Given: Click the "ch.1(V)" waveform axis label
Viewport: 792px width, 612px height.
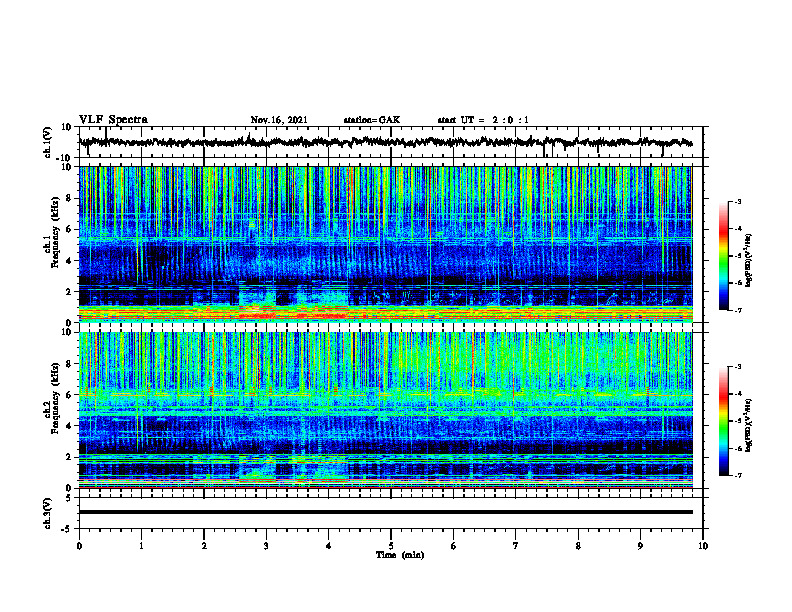Looking at the screenshot, I should [x=48, y=142].
